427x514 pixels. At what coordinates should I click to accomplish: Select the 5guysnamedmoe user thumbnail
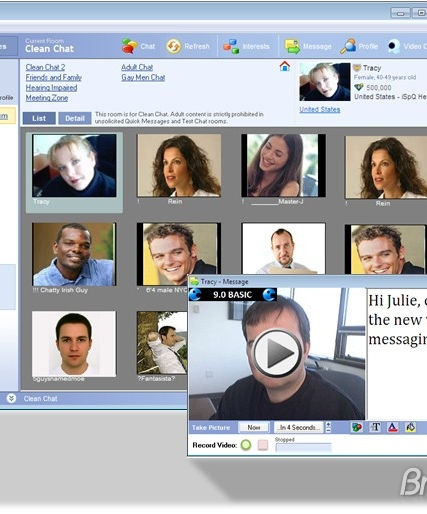click(x=74, y=344)
